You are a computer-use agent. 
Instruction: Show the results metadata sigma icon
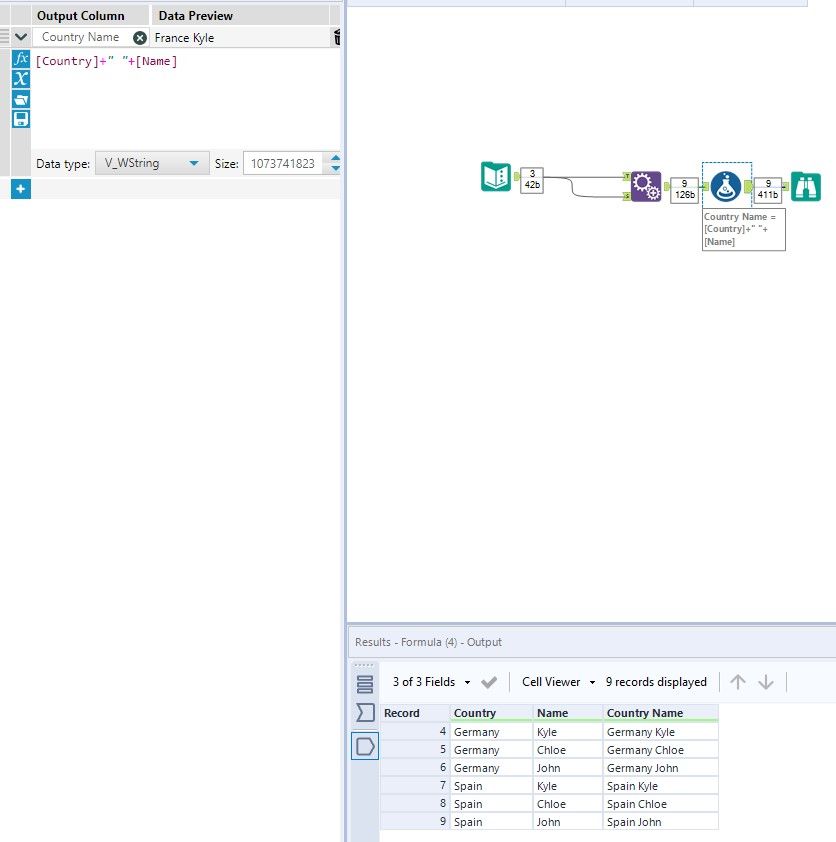click(365, 713)
